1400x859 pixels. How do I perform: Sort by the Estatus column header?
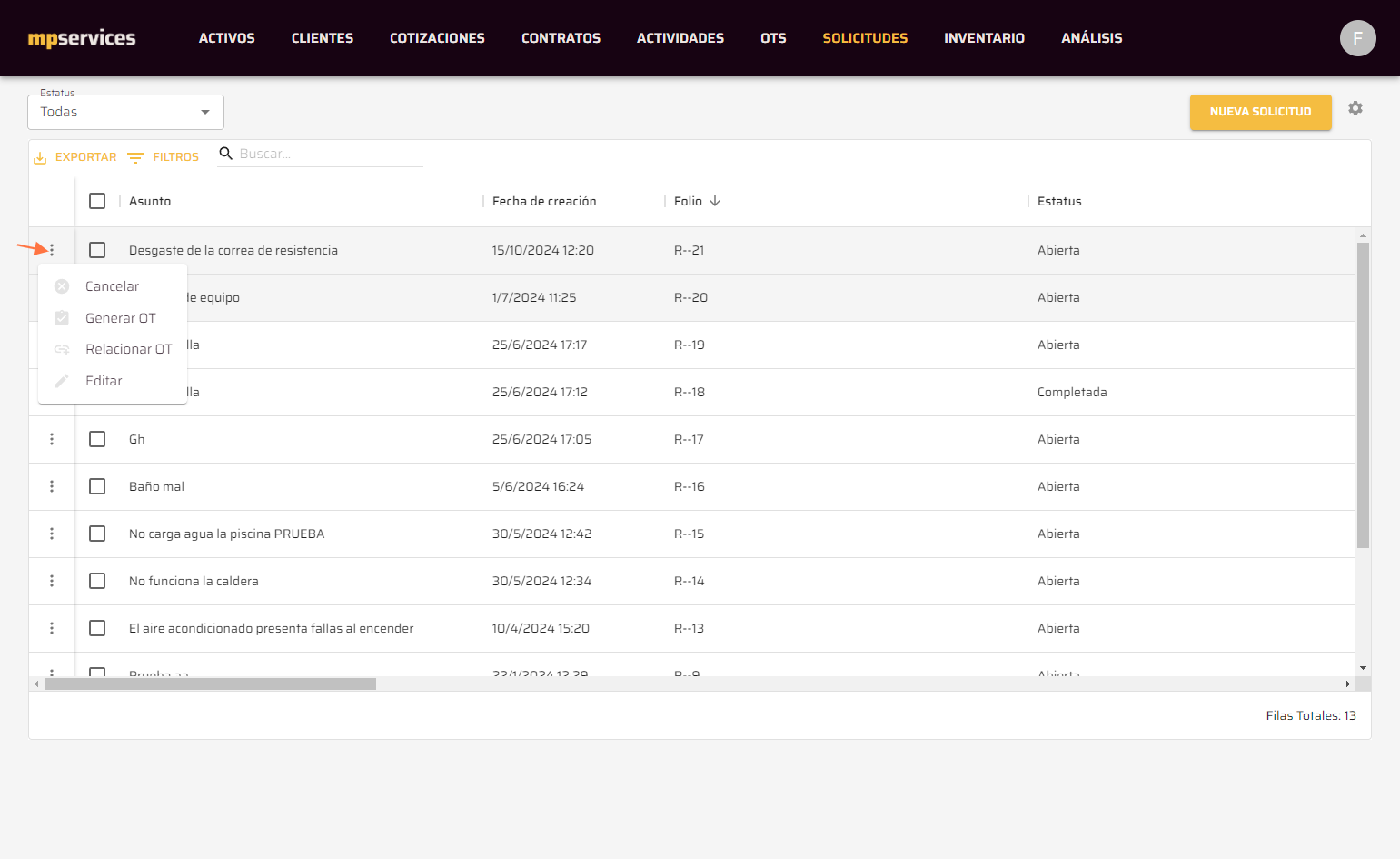(x=1059, y=201)
